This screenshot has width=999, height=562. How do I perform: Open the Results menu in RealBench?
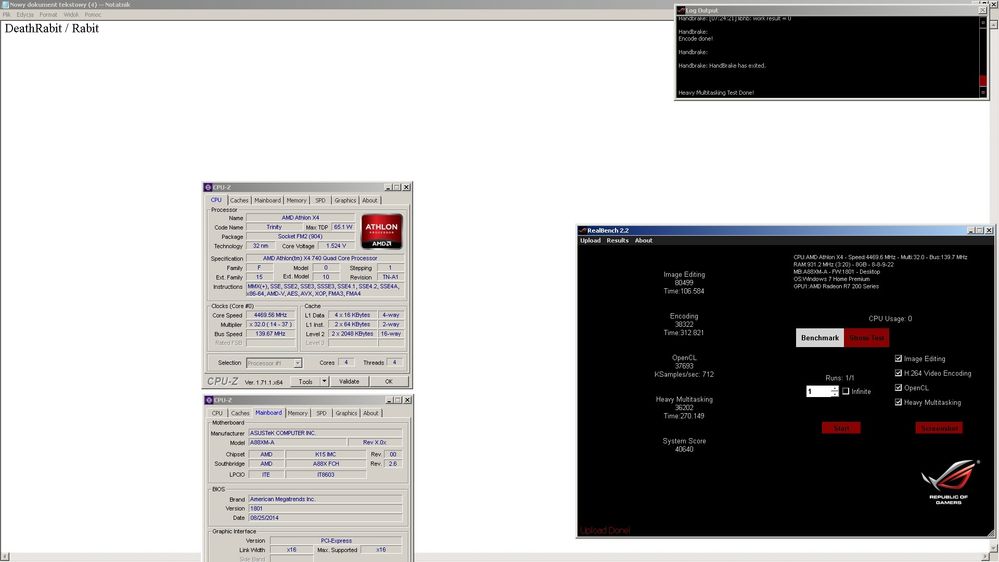pyautogui.click(x=617, y=240)
